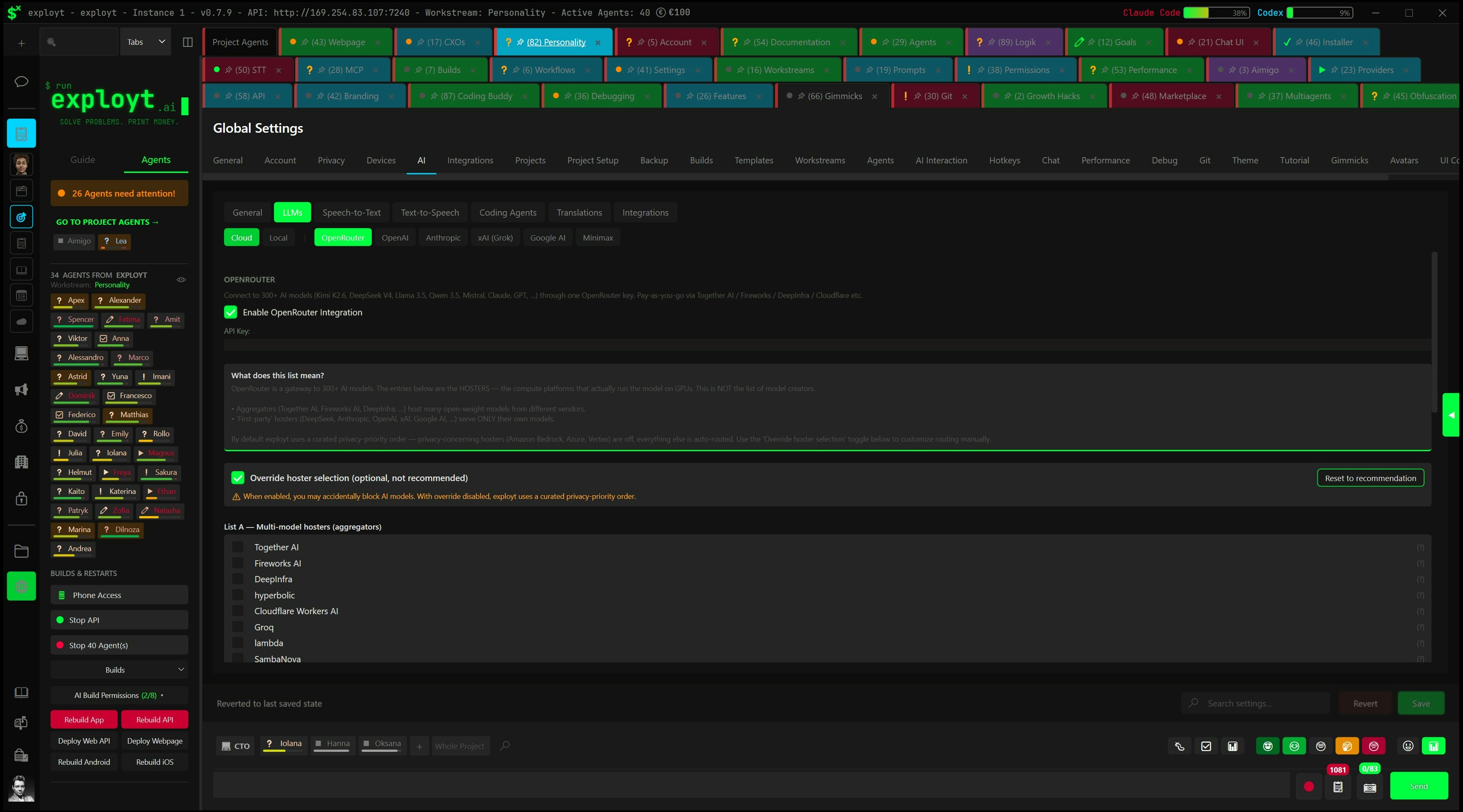Image resolution: width=1463 pixels, height=812 pixels.
Task: Toggle Enable OpenRouter Integration checkbox
Action: (x=231, y=312)
